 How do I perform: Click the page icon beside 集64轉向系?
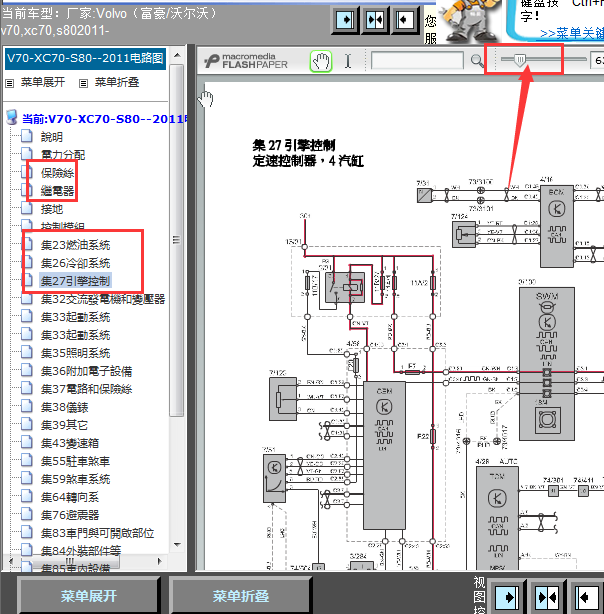pyautogui.click(x=27, y=496)
